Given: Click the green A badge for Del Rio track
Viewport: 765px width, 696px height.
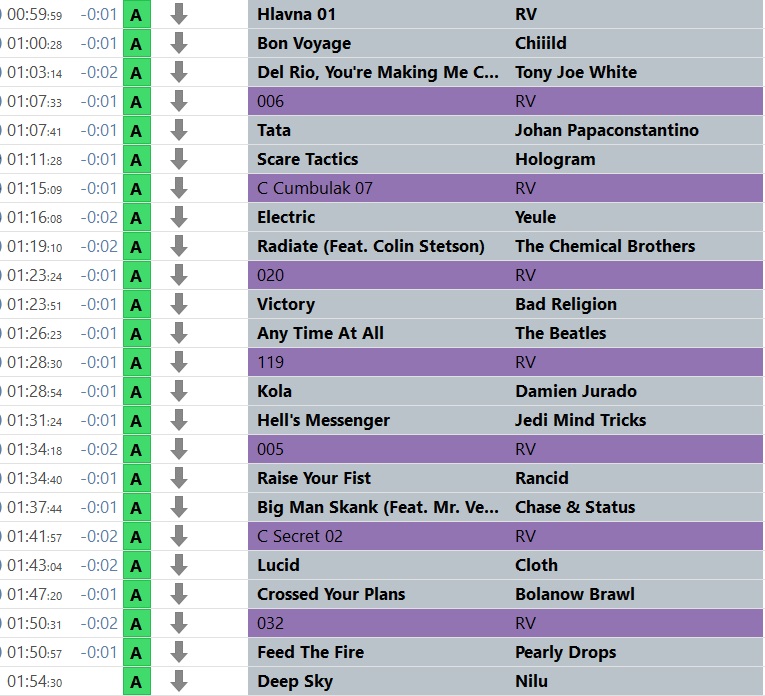Looking at the screenshot, I should pyautogui.click(x=137, y=73).
